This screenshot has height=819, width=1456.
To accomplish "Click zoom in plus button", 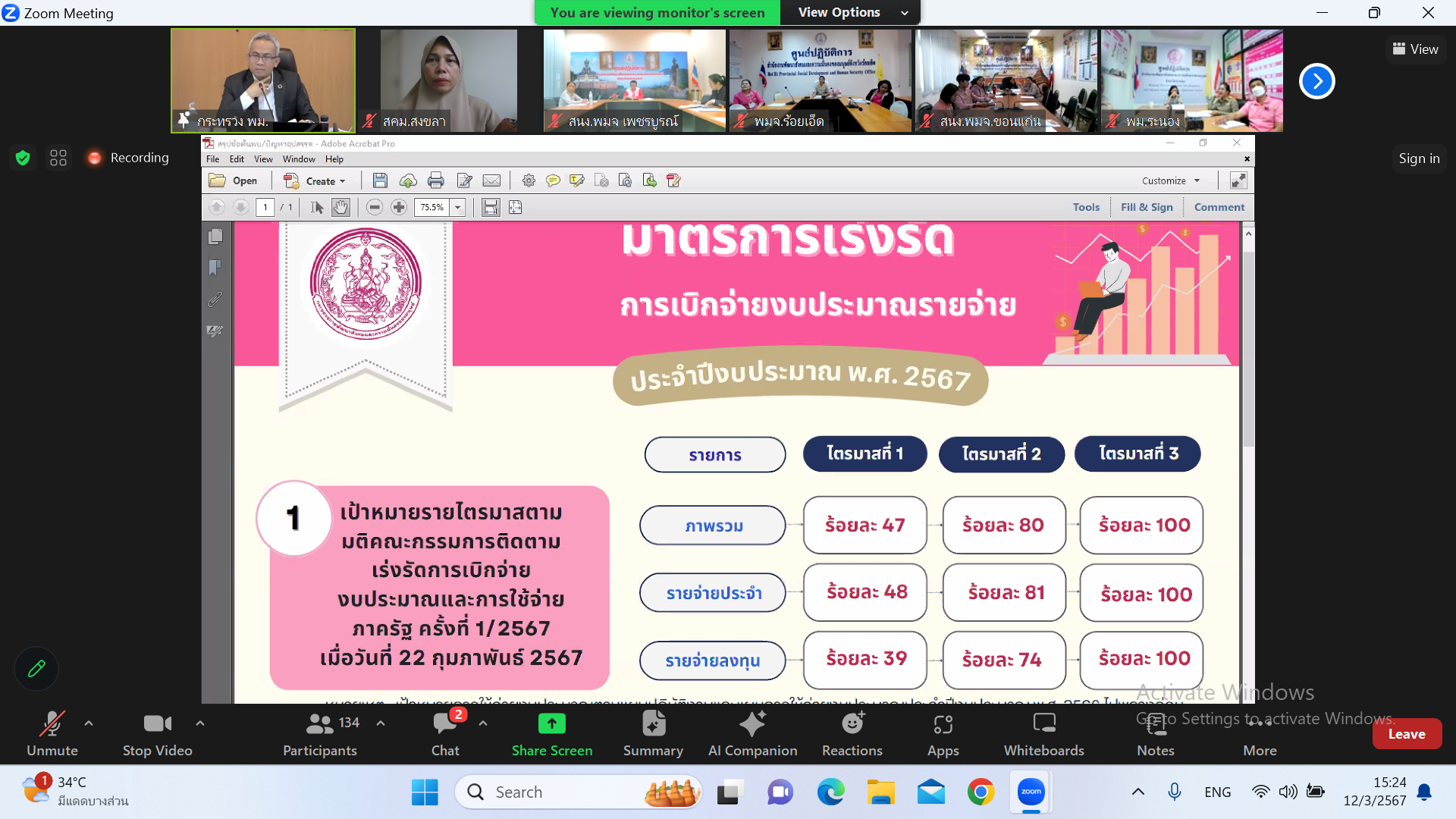I will pos(399,207).
